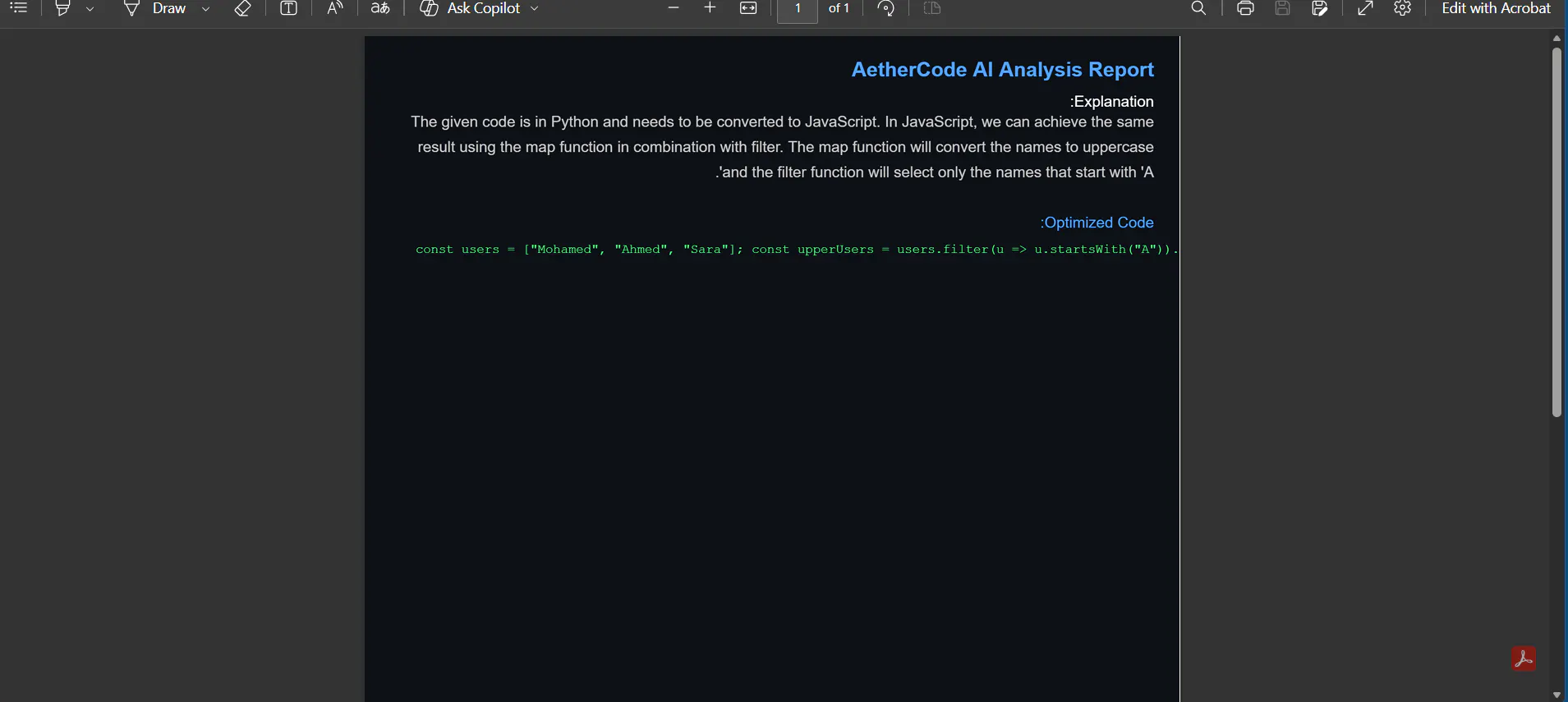Expand the Draw options dropdown arrow

coord(205,9)
